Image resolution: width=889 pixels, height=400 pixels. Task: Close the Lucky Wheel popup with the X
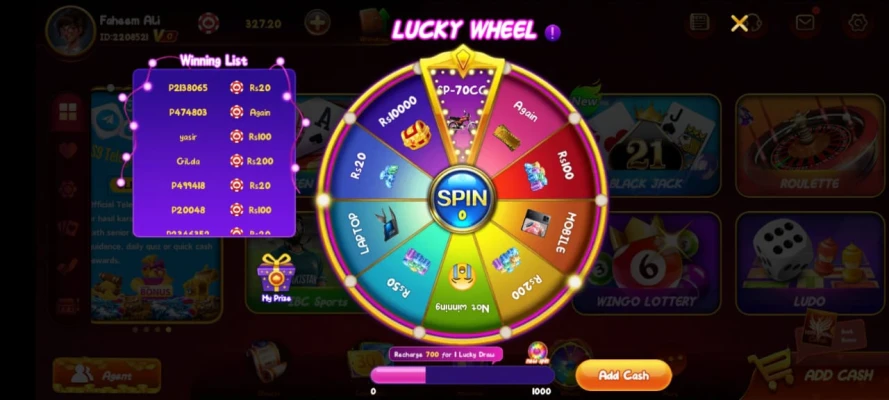pyautogui.click(x=739, y=23)
